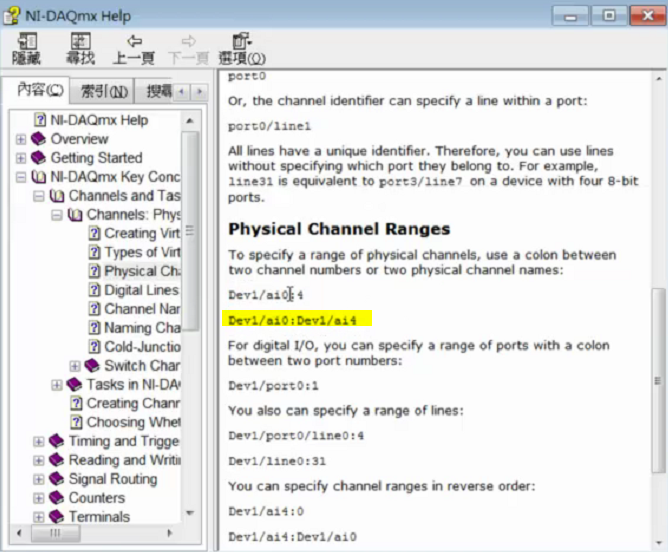The height and width of the screenshot is (552, 668).
Task: Click the contents tree vertical scrollbar thumb
Action: (x=190, y=231)
